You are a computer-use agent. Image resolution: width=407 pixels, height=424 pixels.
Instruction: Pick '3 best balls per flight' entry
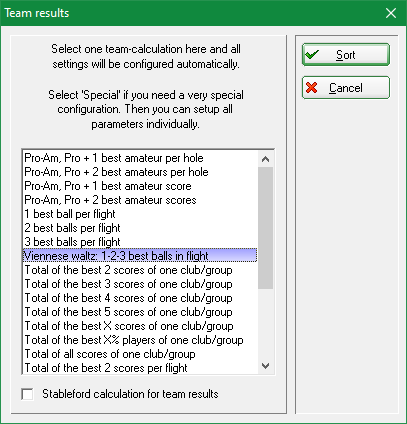[140, 242]
